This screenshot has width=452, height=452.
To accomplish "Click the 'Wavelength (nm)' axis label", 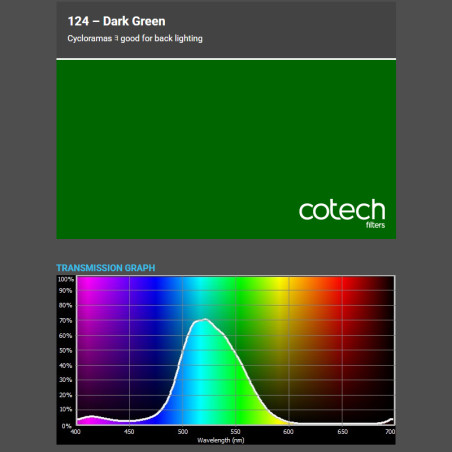I will (x=221, y=440).
